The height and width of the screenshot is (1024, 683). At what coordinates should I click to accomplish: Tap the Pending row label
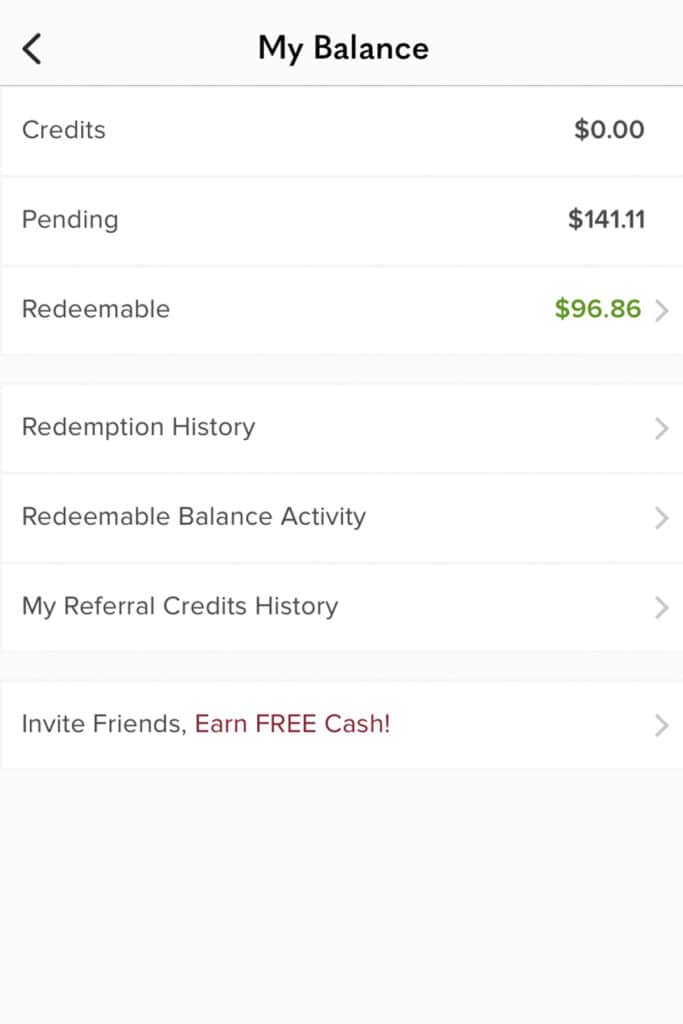[x=71, y=220]
